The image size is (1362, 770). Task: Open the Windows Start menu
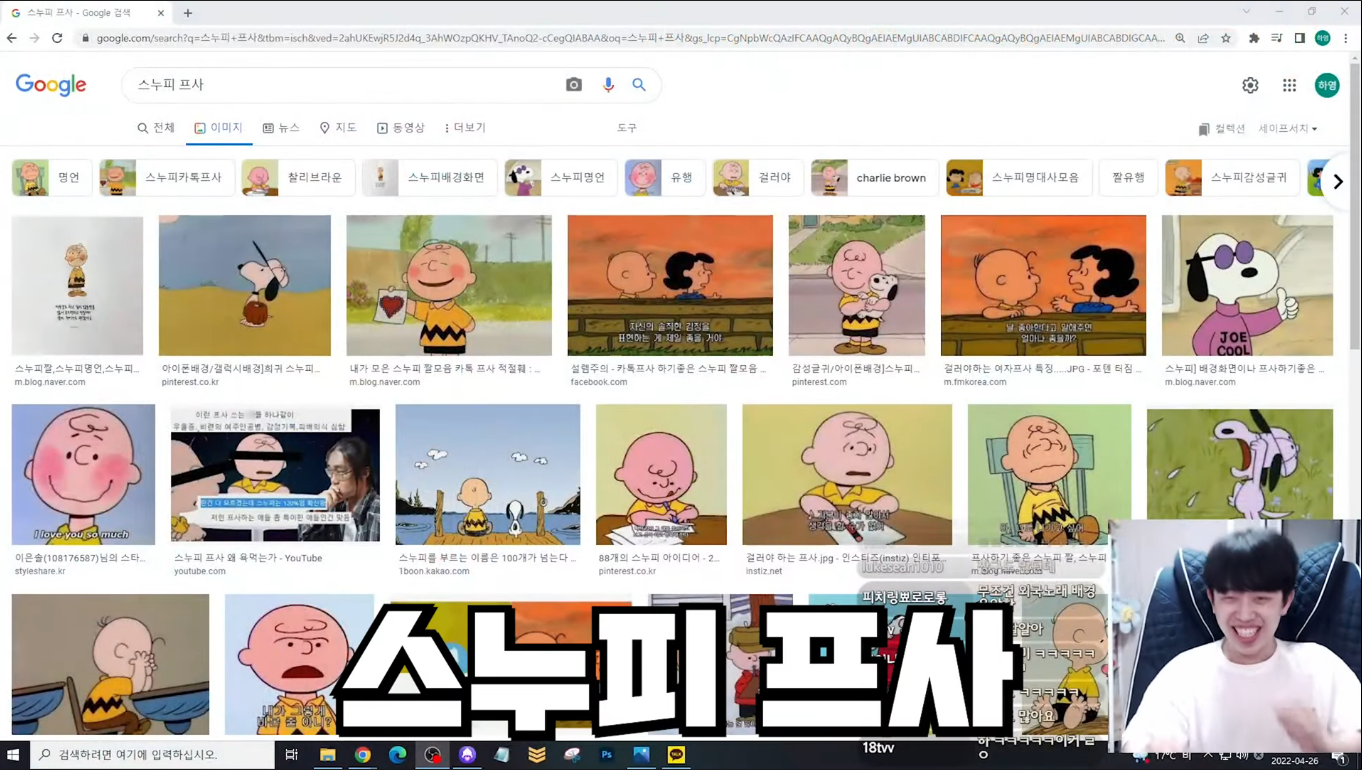point(14,754)
